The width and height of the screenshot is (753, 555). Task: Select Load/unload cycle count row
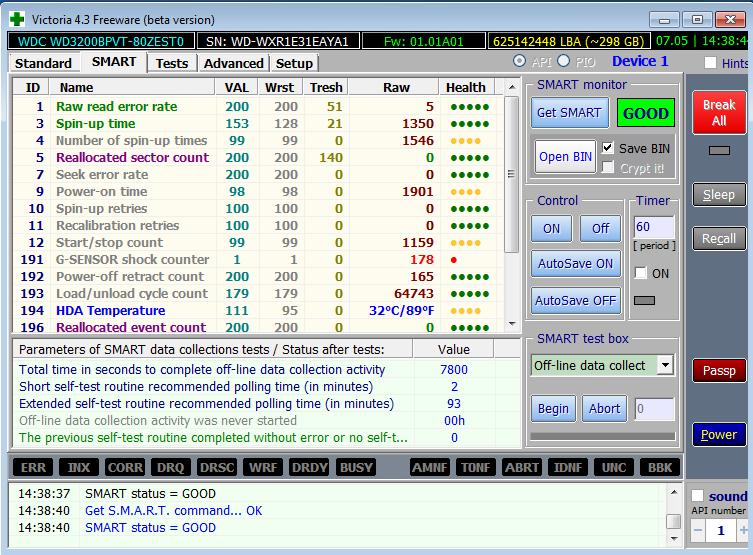pos(258,293)
